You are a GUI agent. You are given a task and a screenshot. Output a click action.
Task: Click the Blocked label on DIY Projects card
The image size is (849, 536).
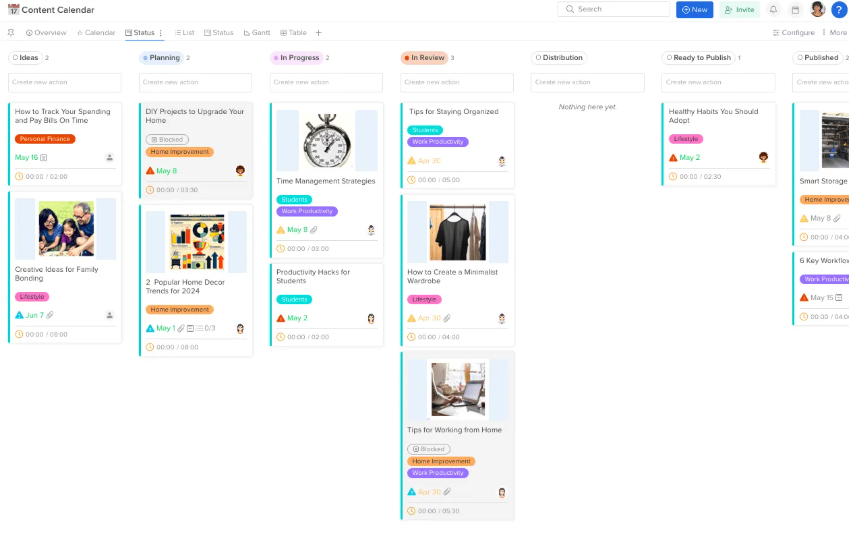[x=167, y=140]
